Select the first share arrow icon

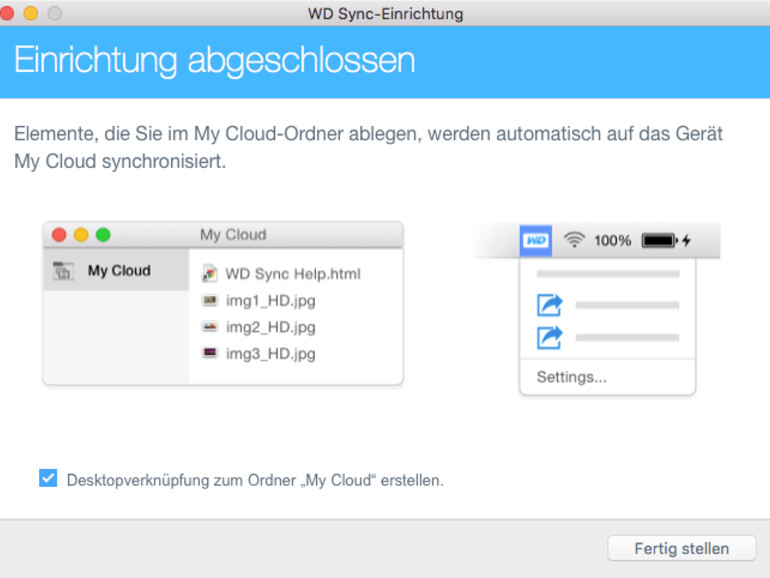[x=550, y=305]
